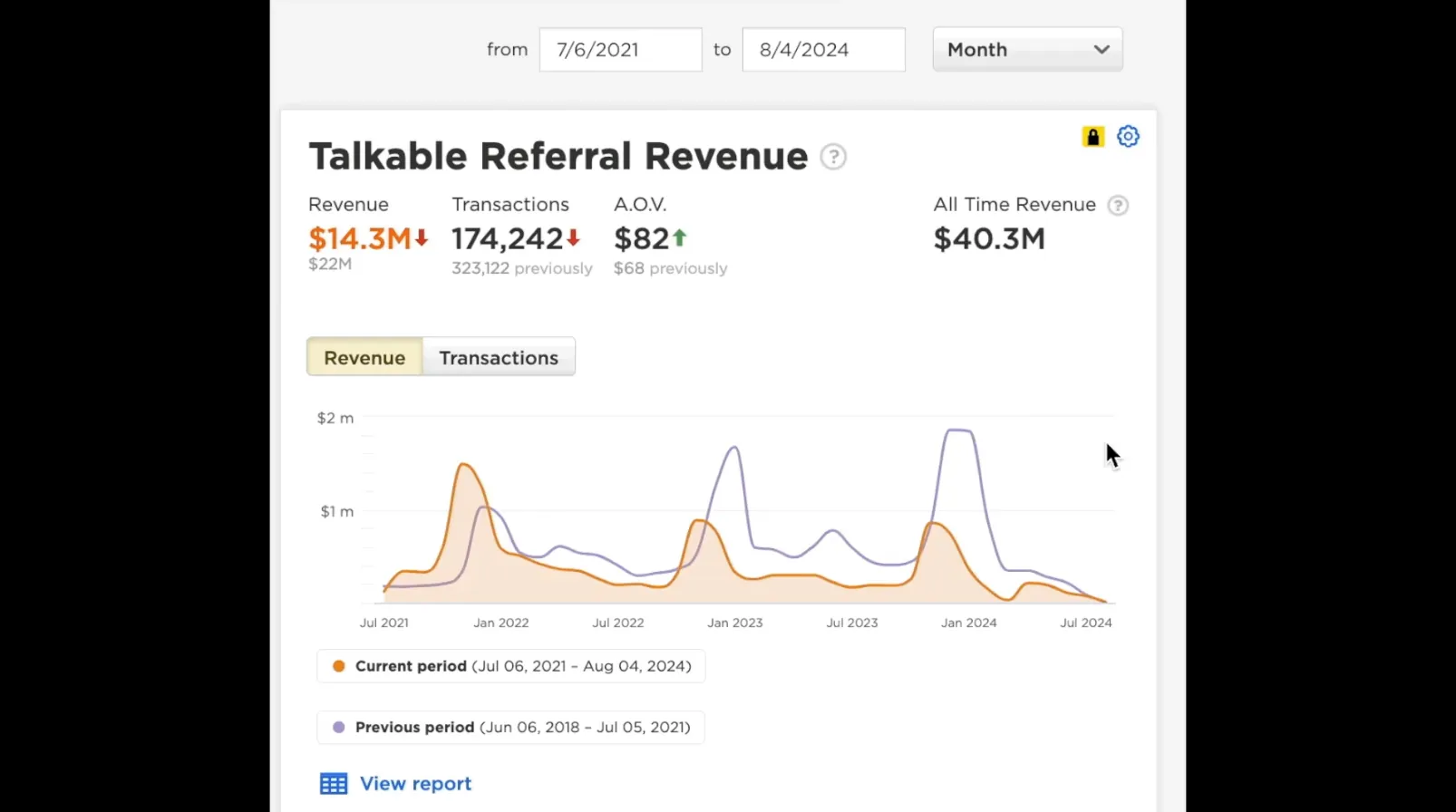
Task: Click the orange Current period legend dot
Action: pos(339,666)
